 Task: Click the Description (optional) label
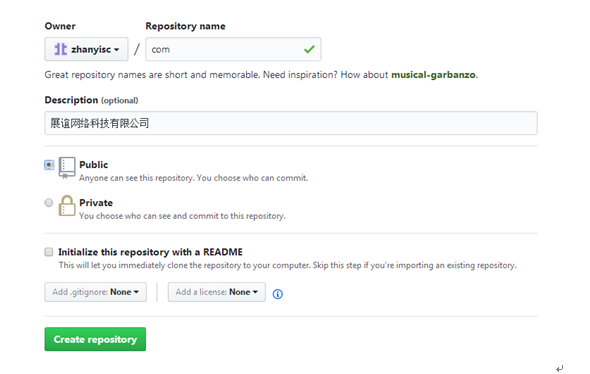[x=91, y=100]
